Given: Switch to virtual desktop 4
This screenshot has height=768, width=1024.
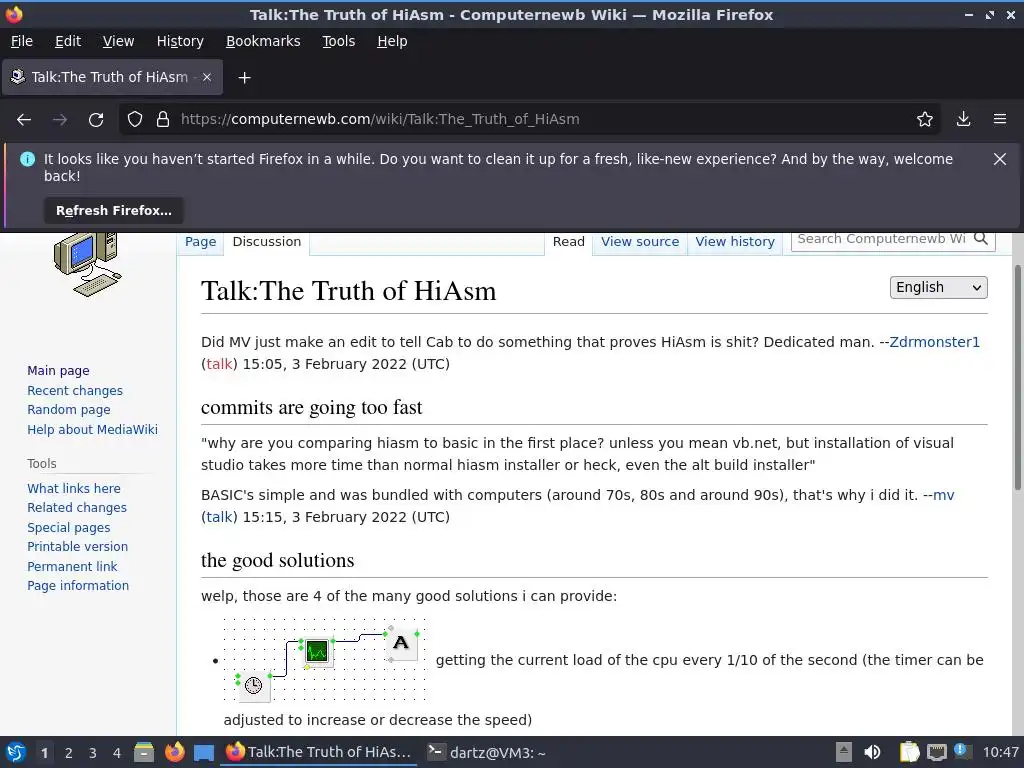Looking at the screenshot, I should (117, 753).
